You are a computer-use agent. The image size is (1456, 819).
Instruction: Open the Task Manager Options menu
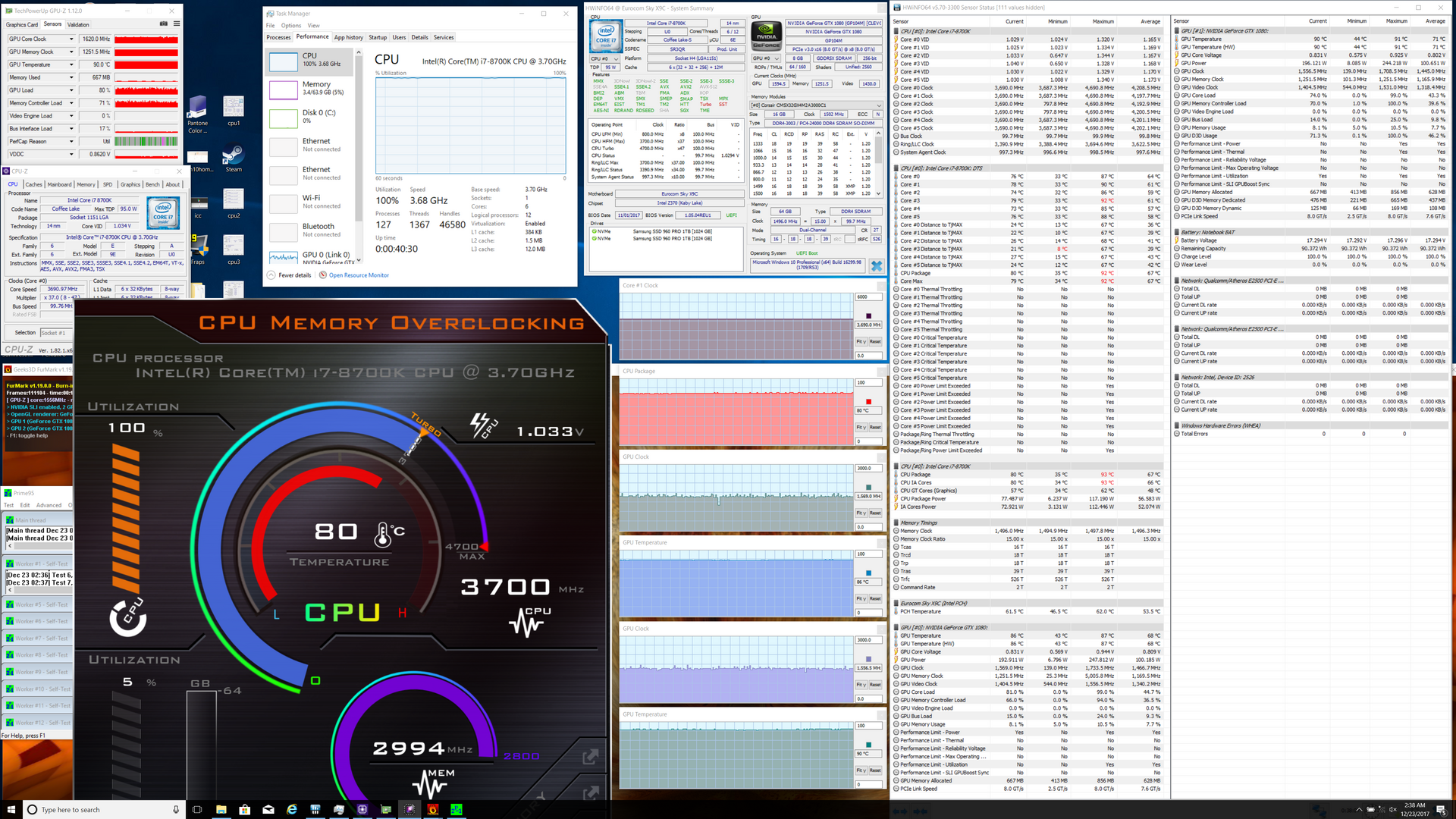coord(291,25)
